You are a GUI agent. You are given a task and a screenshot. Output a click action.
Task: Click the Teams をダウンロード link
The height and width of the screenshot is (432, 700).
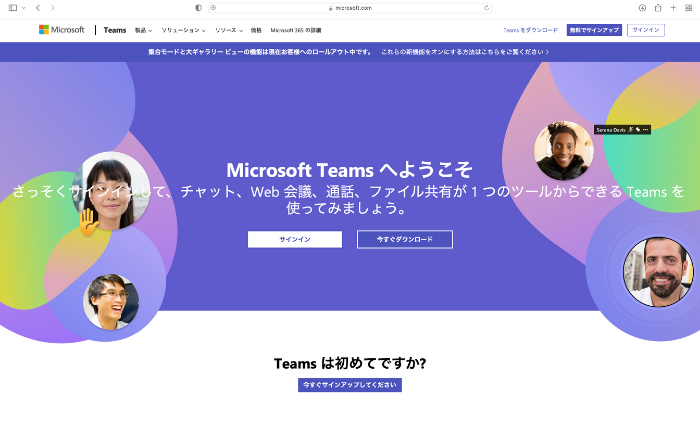pos(530,30)
